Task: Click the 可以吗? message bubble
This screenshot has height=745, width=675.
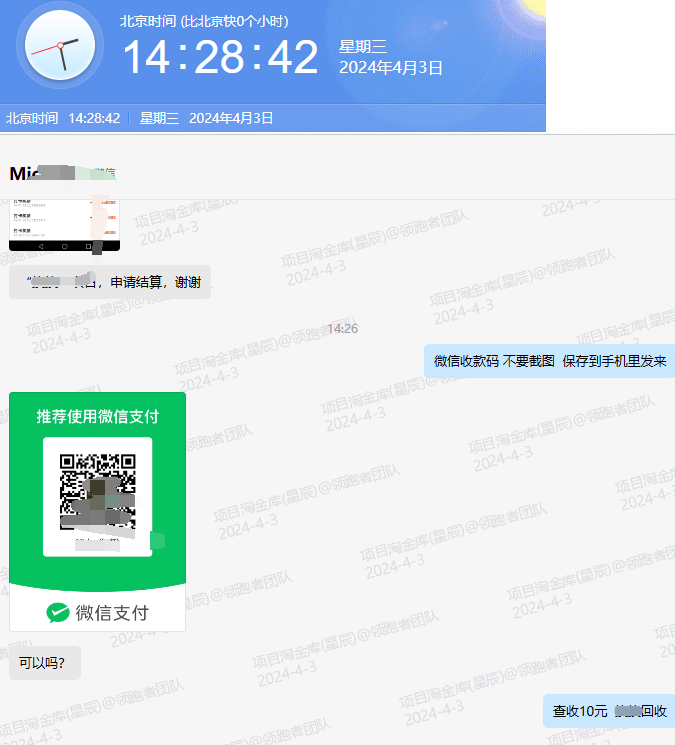Action: [45, 663]
